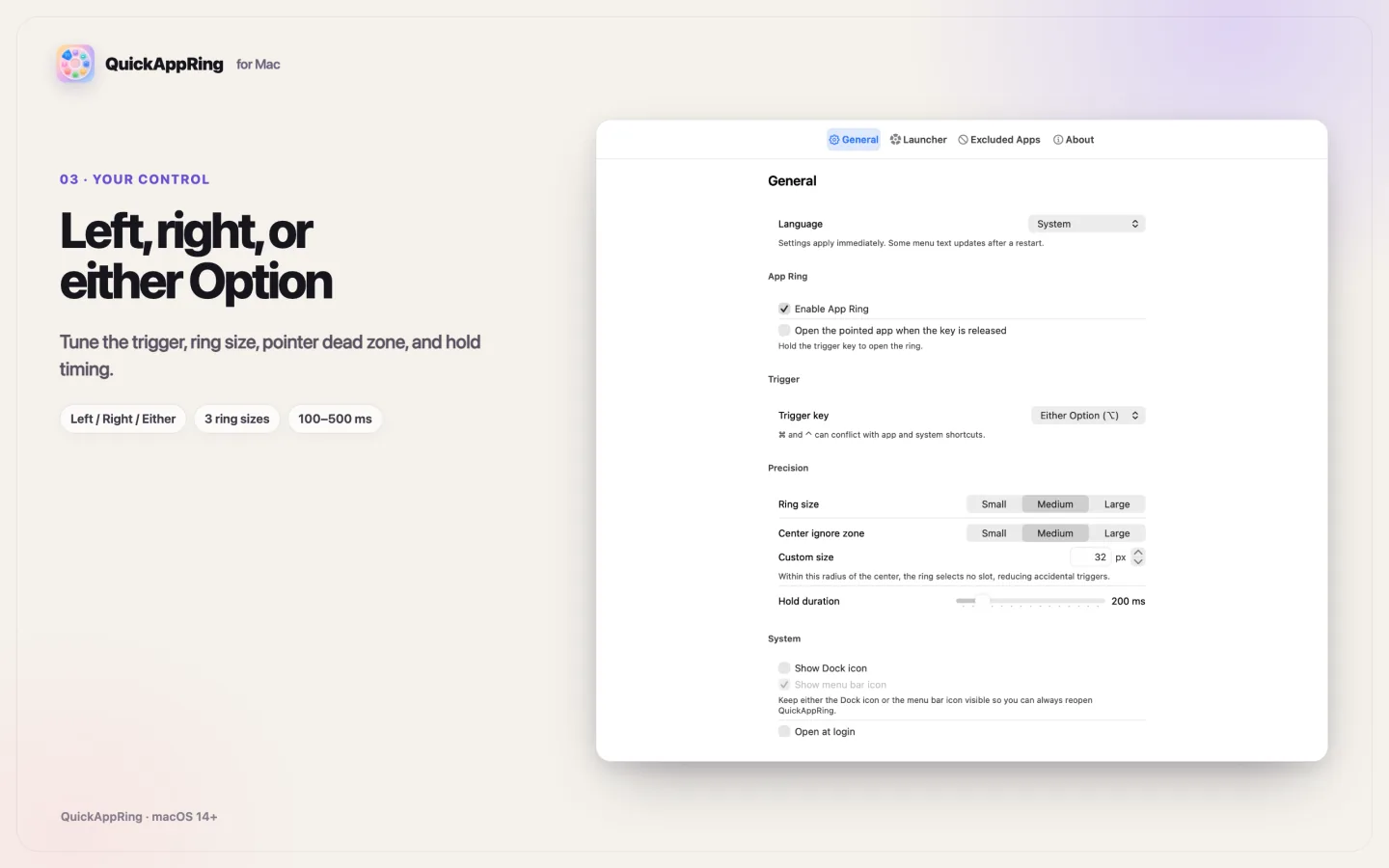1389x868 pixels.
Task: Toggle the Show Dock icon checkbox
Action: [x=784, y=667]
